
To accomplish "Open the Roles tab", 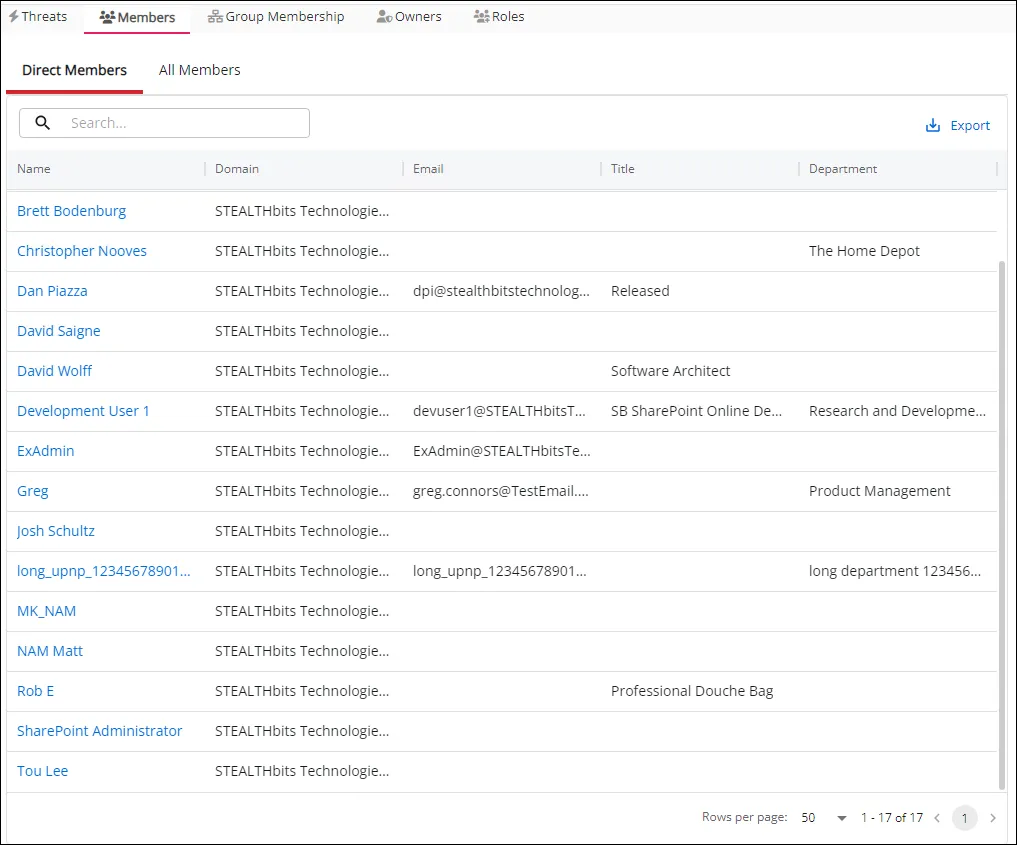I will coord(499,16).
